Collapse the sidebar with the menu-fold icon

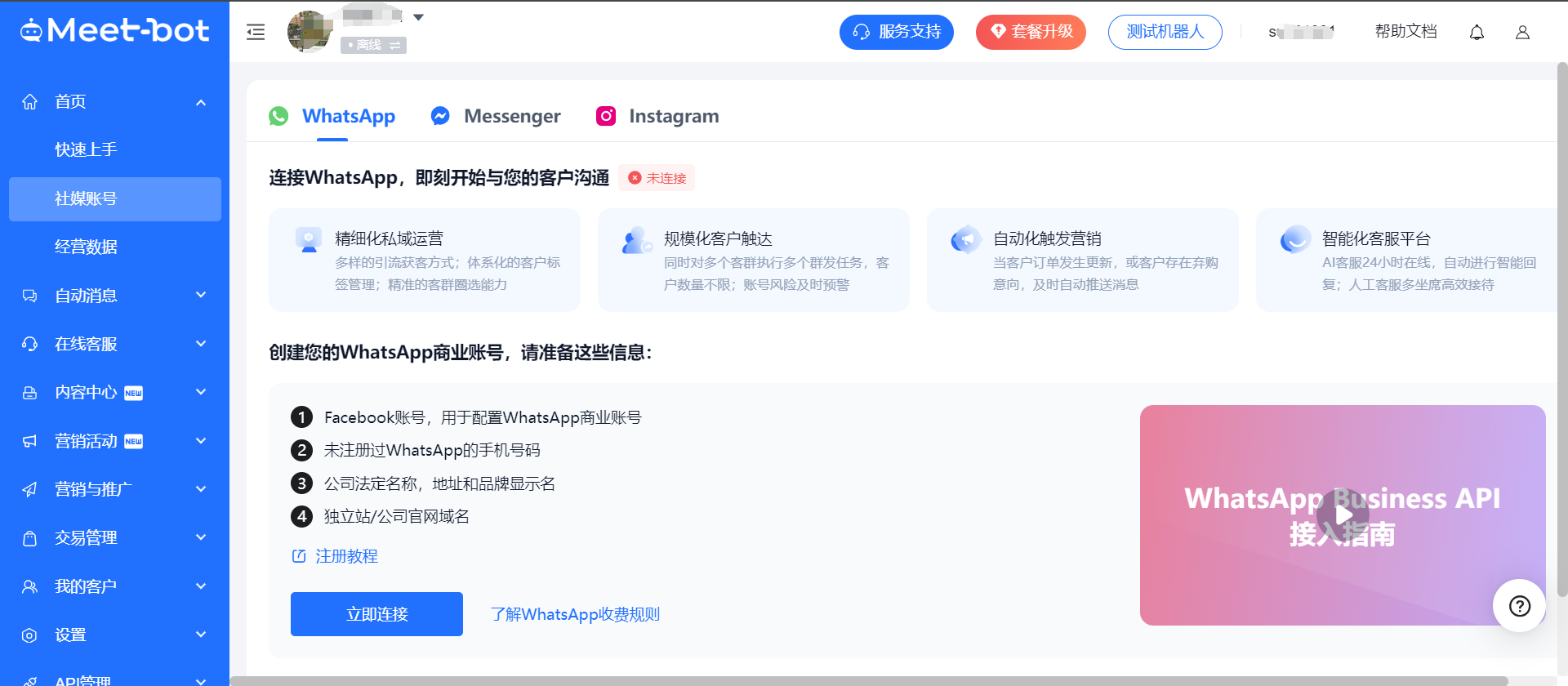tap(256, 32)
